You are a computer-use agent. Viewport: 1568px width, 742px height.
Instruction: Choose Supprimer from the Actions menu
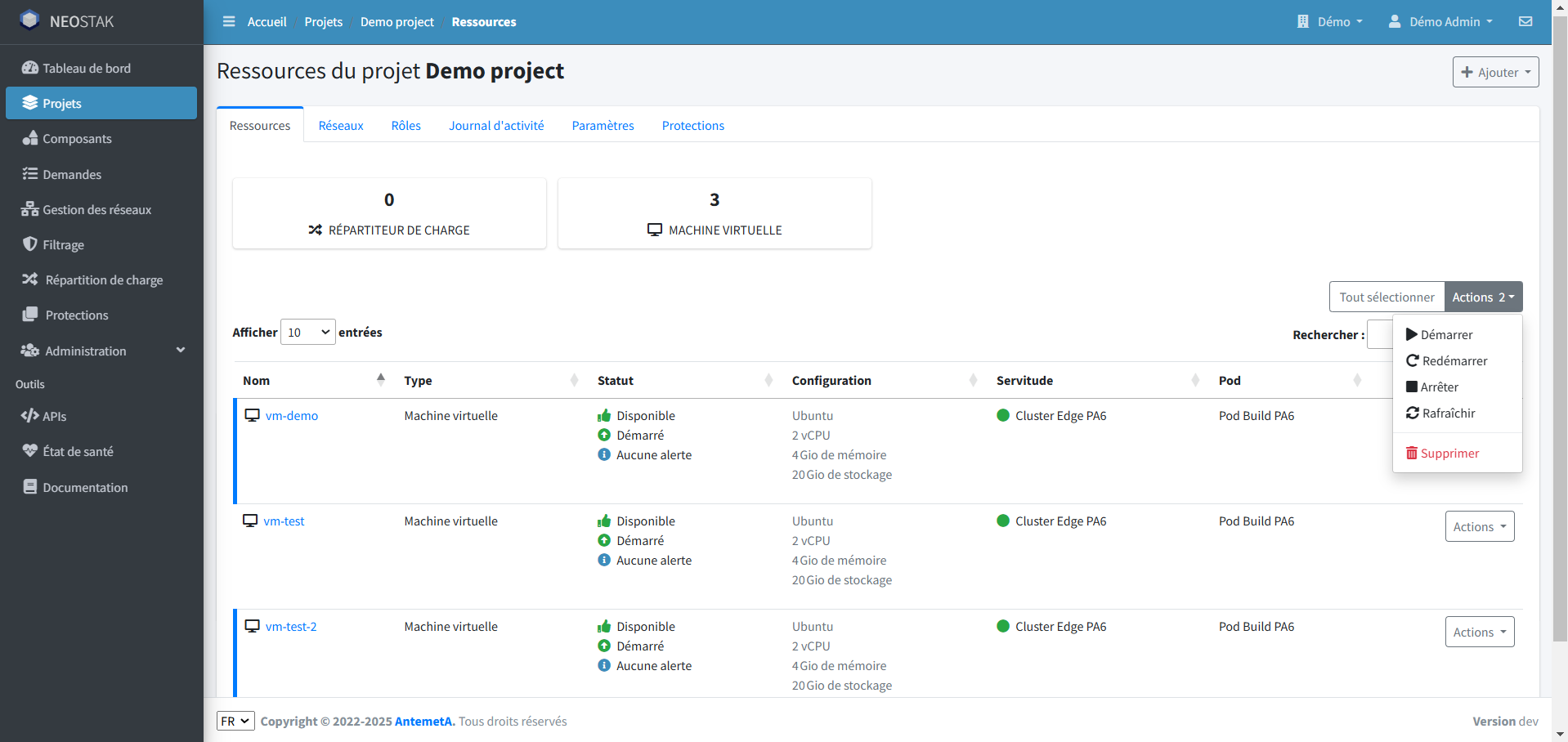(1449, 453)
